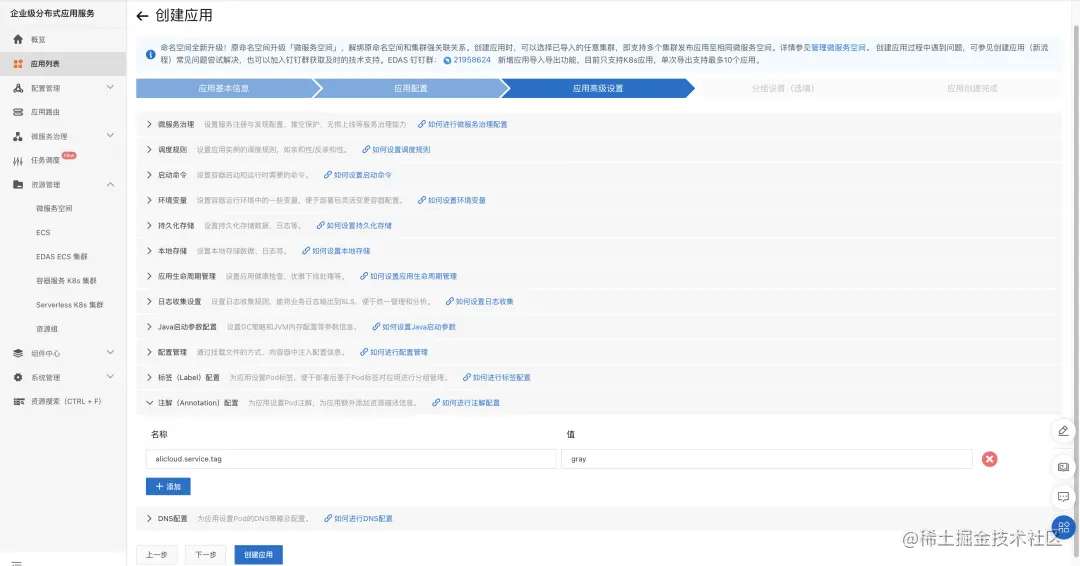Image resolution: width=1080 pixels, height=566 pixels.
Task: Open Serverless K8s 集群 in sidebar
Action: pos(70,305)
